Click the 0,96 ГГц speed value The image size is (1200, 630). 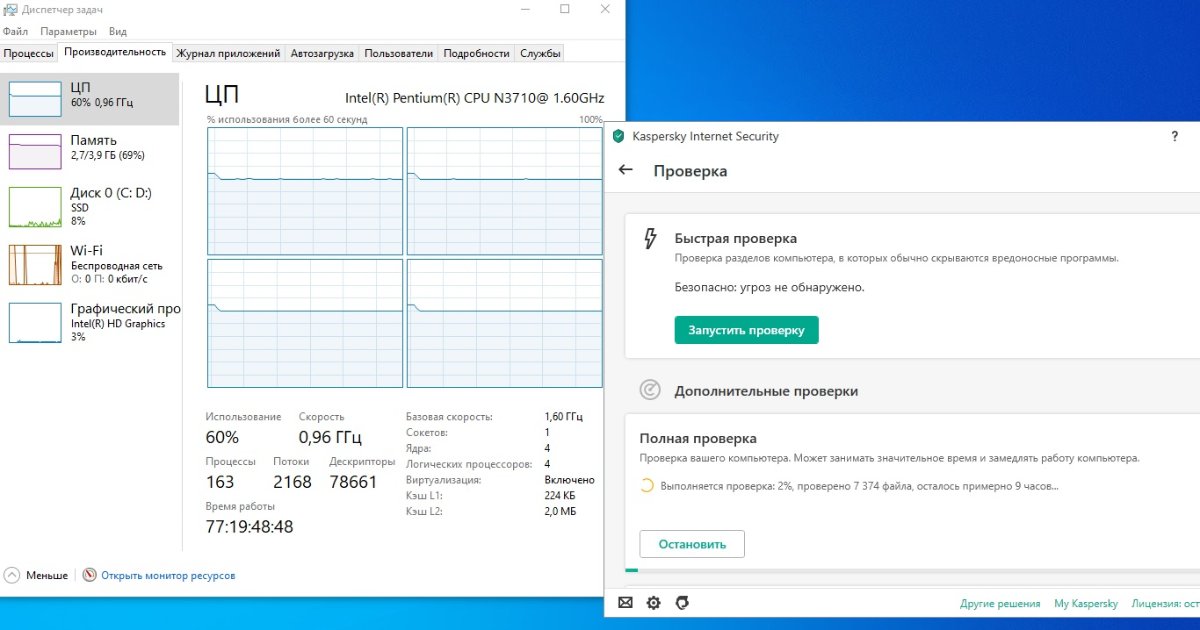tap(330, 437)
